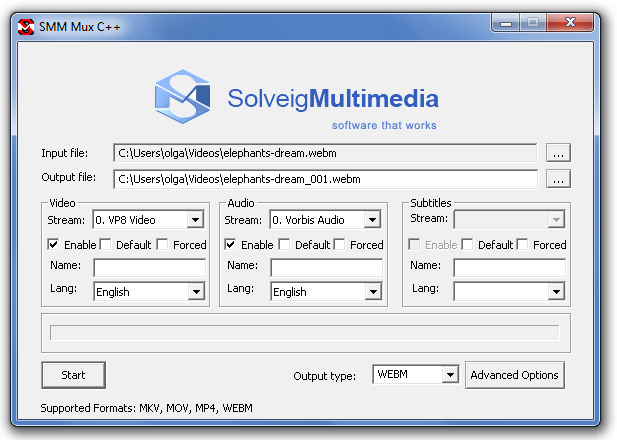Open the Output type WEBM dropdown
The height and width of the screenshot is (440, 617).
(x=416, y=374)
